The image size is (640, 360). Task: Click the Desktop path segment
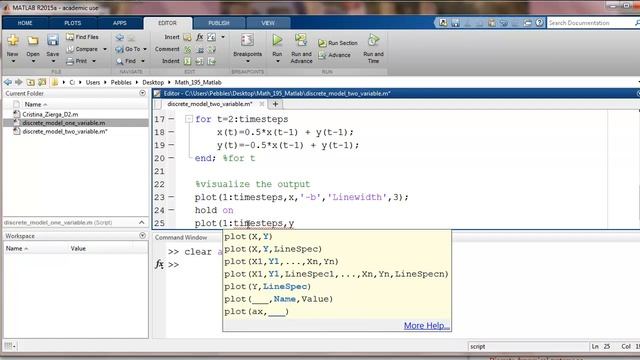153,82
